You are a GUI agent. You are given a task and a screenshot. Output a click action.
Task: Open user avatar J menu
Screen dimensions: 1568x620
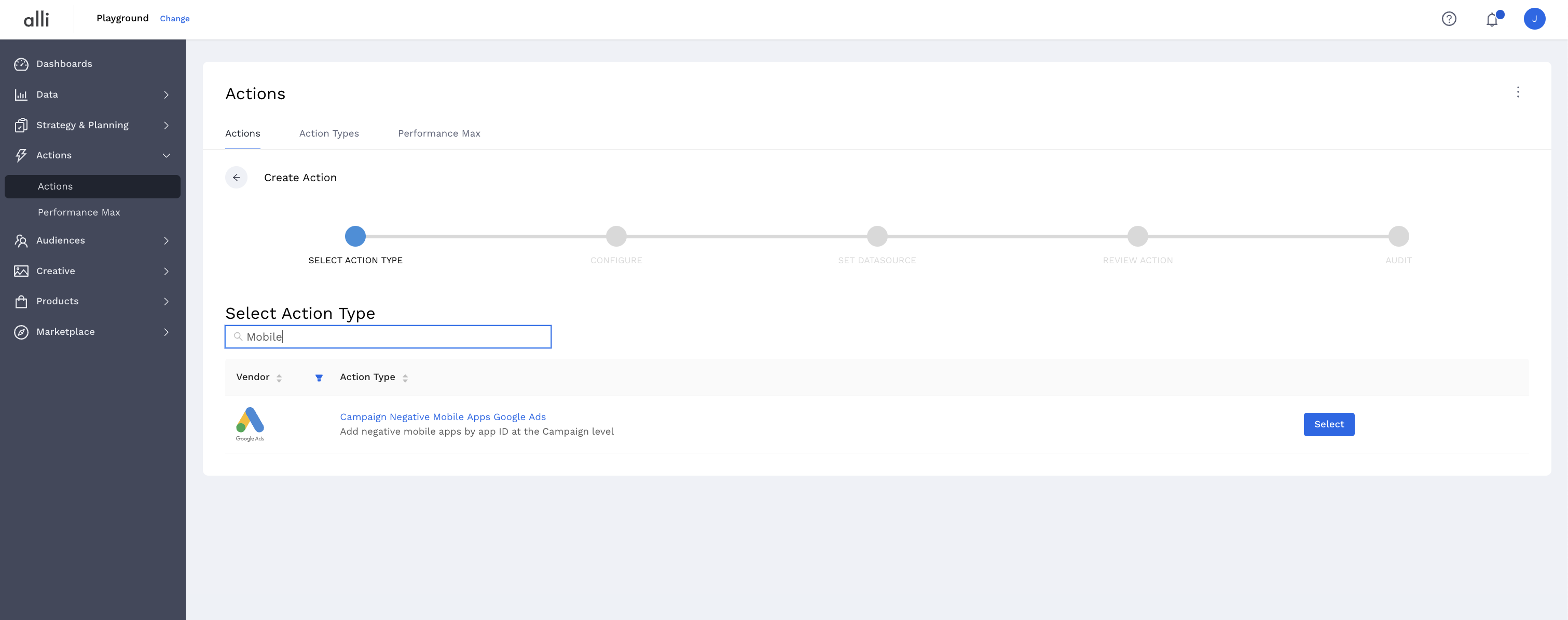(1534, 19)
